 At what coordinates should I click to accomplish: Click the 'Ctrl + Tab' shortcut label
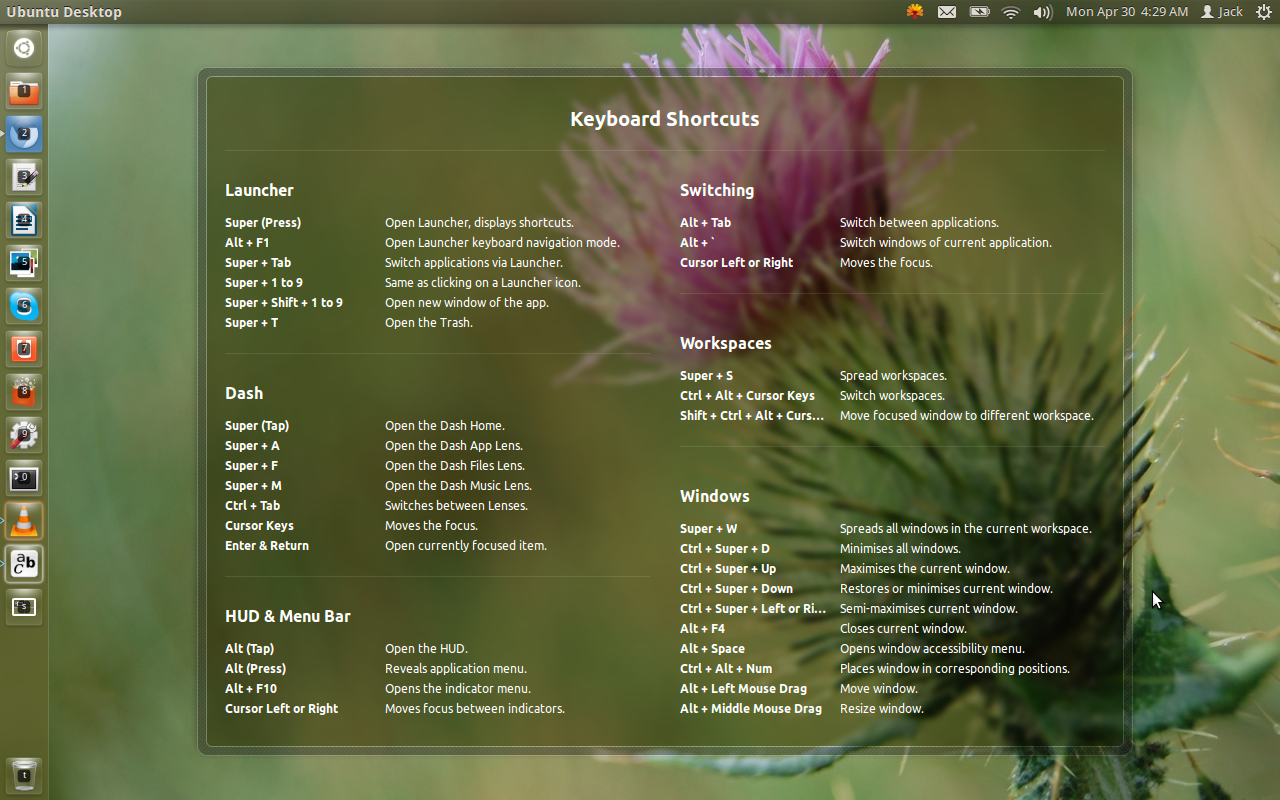253,506
